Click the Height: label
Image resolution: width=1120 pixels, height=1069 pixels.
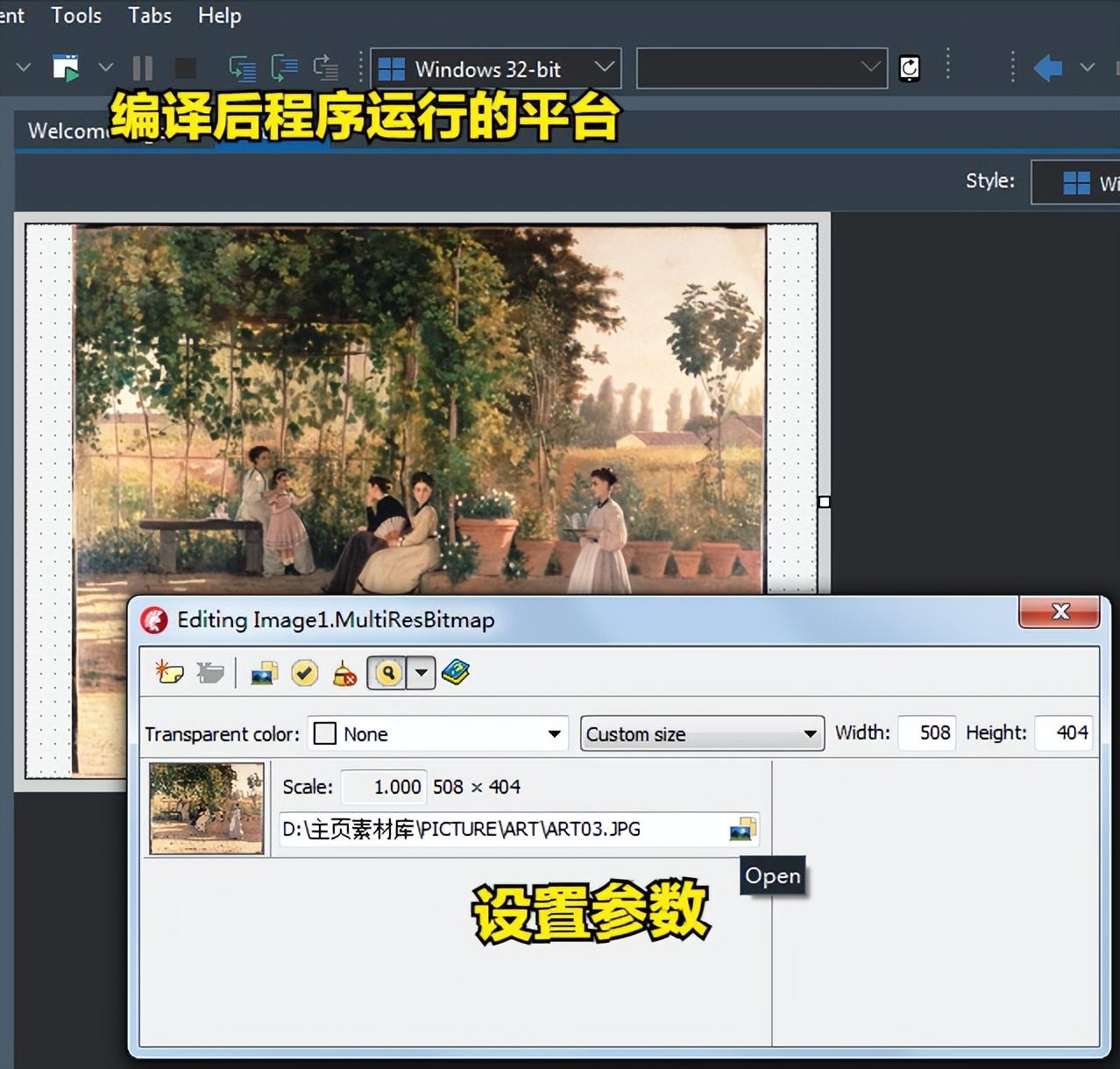point(996,733)
